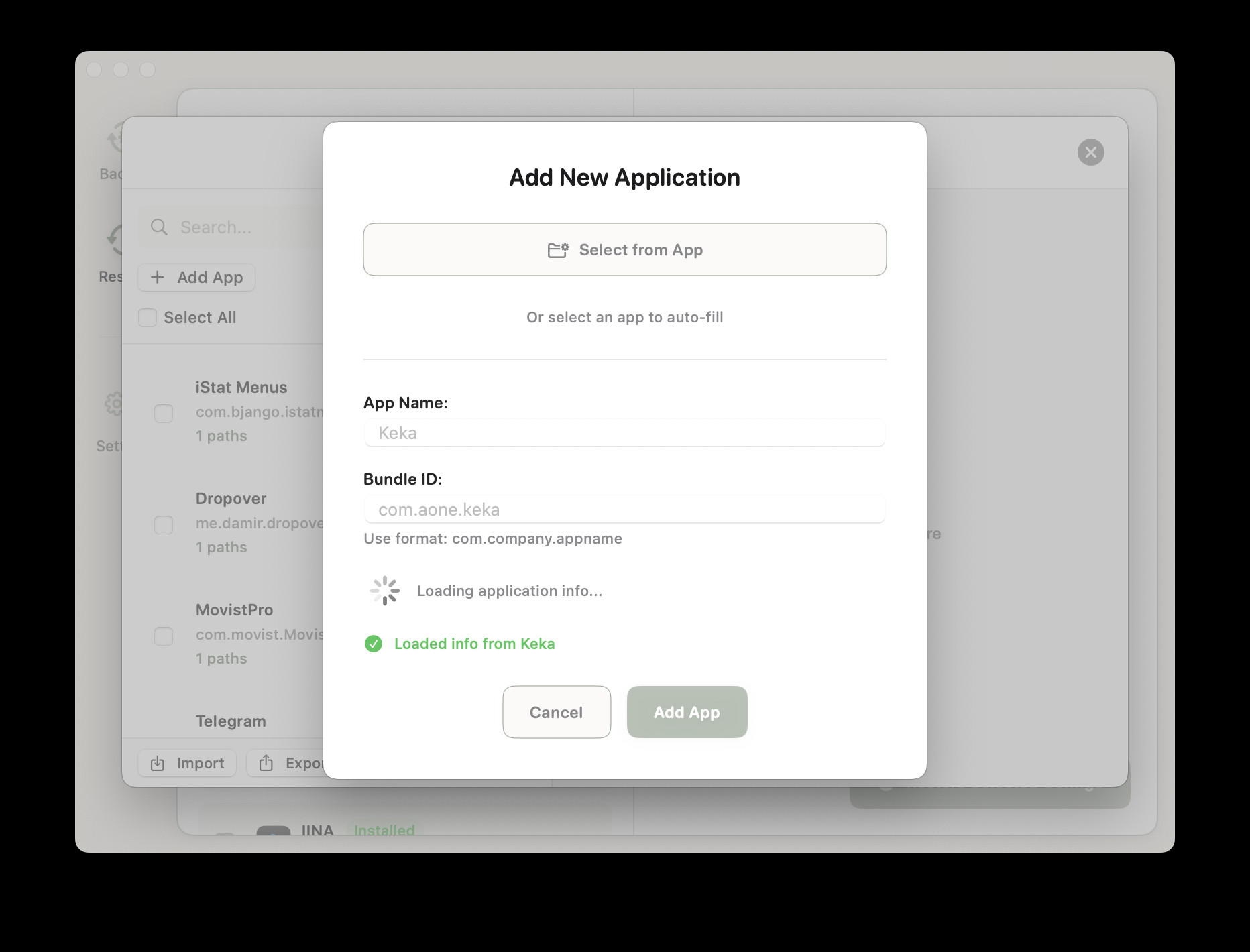
Task: Click the plus Add App button under Search
Action: [x=196, y=278]
